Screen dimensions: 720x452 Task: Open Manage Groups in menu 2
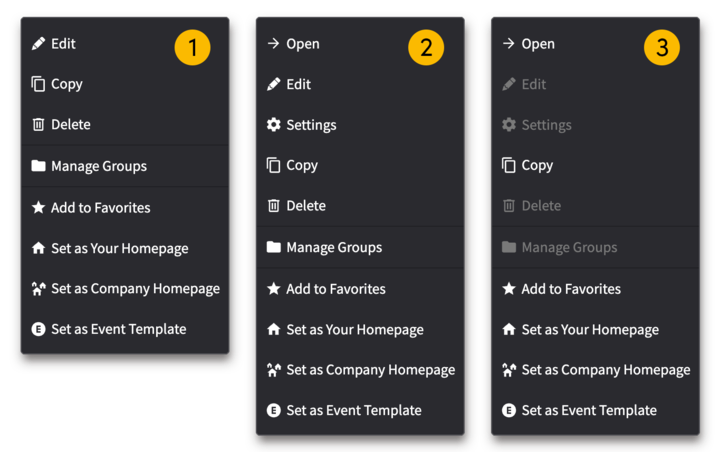(x=333, y=247)
